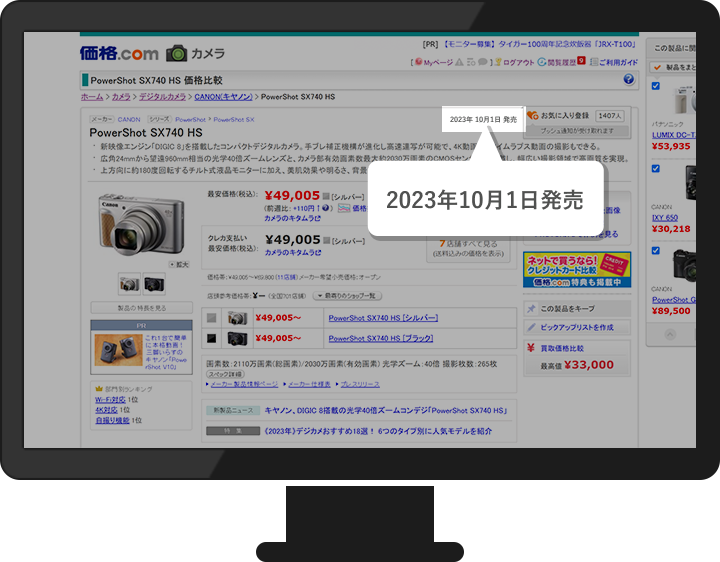Open the タイガー100周年 PR monitor link
This screenshot has height=562, width=720.
pyautogui.click(x=540, y=44)
